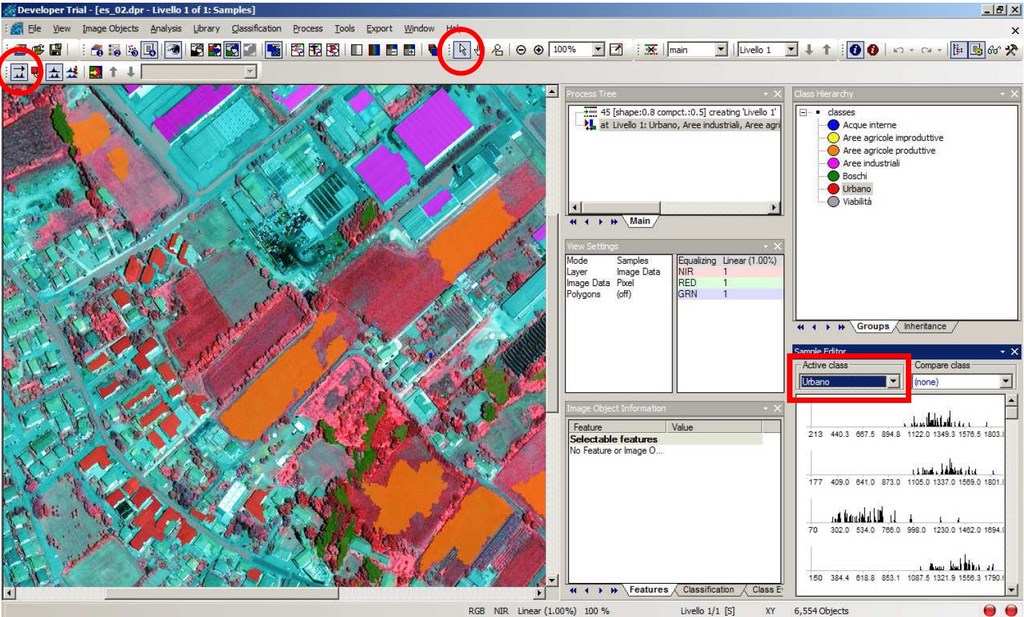Toggle the Sample Editor window button
This screenshot has height=617, width=1024.
click(54, 71)
